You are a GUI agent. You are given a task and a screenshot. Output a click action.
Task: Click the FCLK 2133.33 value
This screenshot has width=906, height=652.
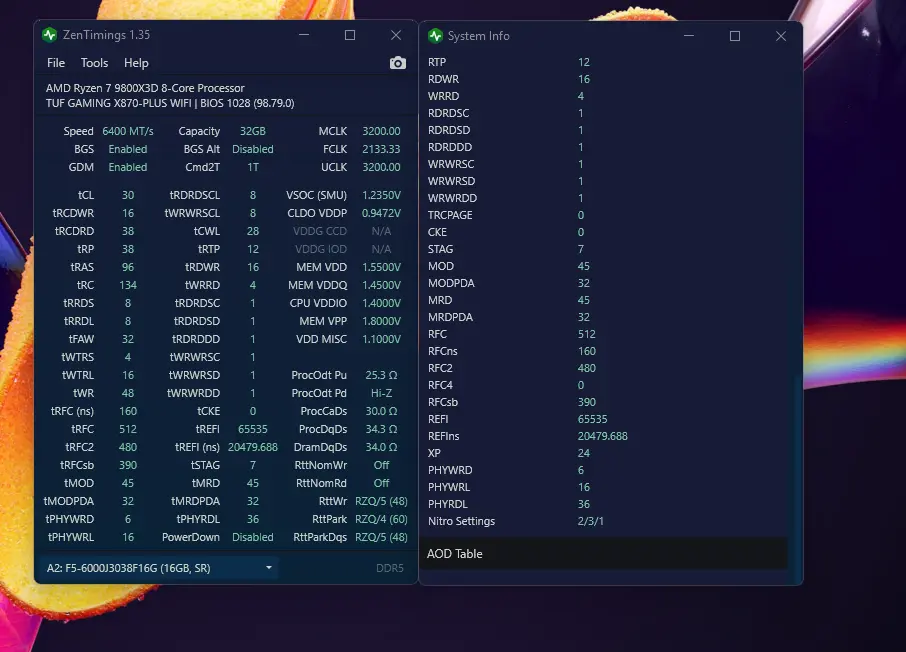click(x=381, y=149)
